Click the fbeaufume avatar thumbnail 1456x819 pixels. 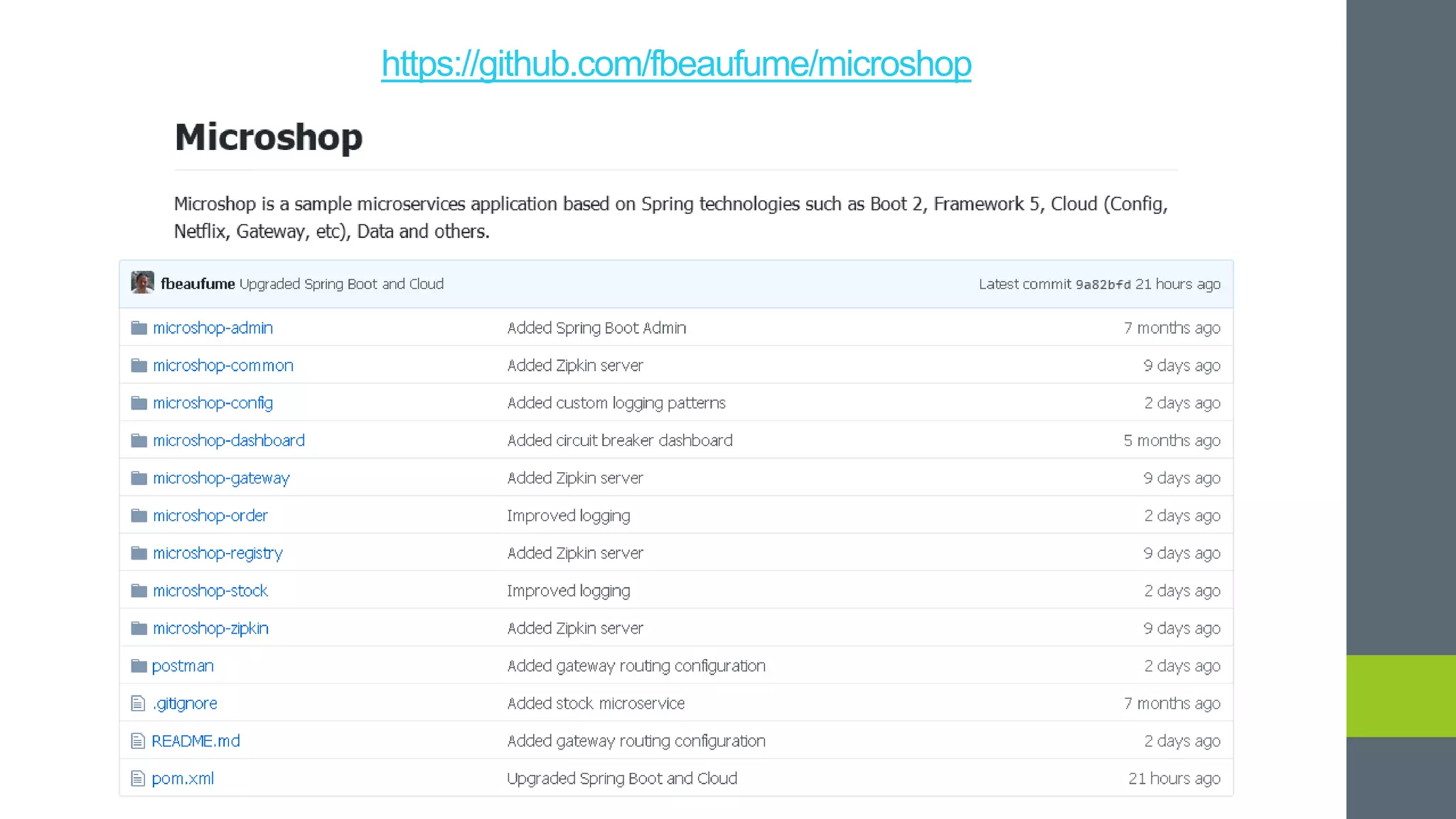click(x=142, y=282)
